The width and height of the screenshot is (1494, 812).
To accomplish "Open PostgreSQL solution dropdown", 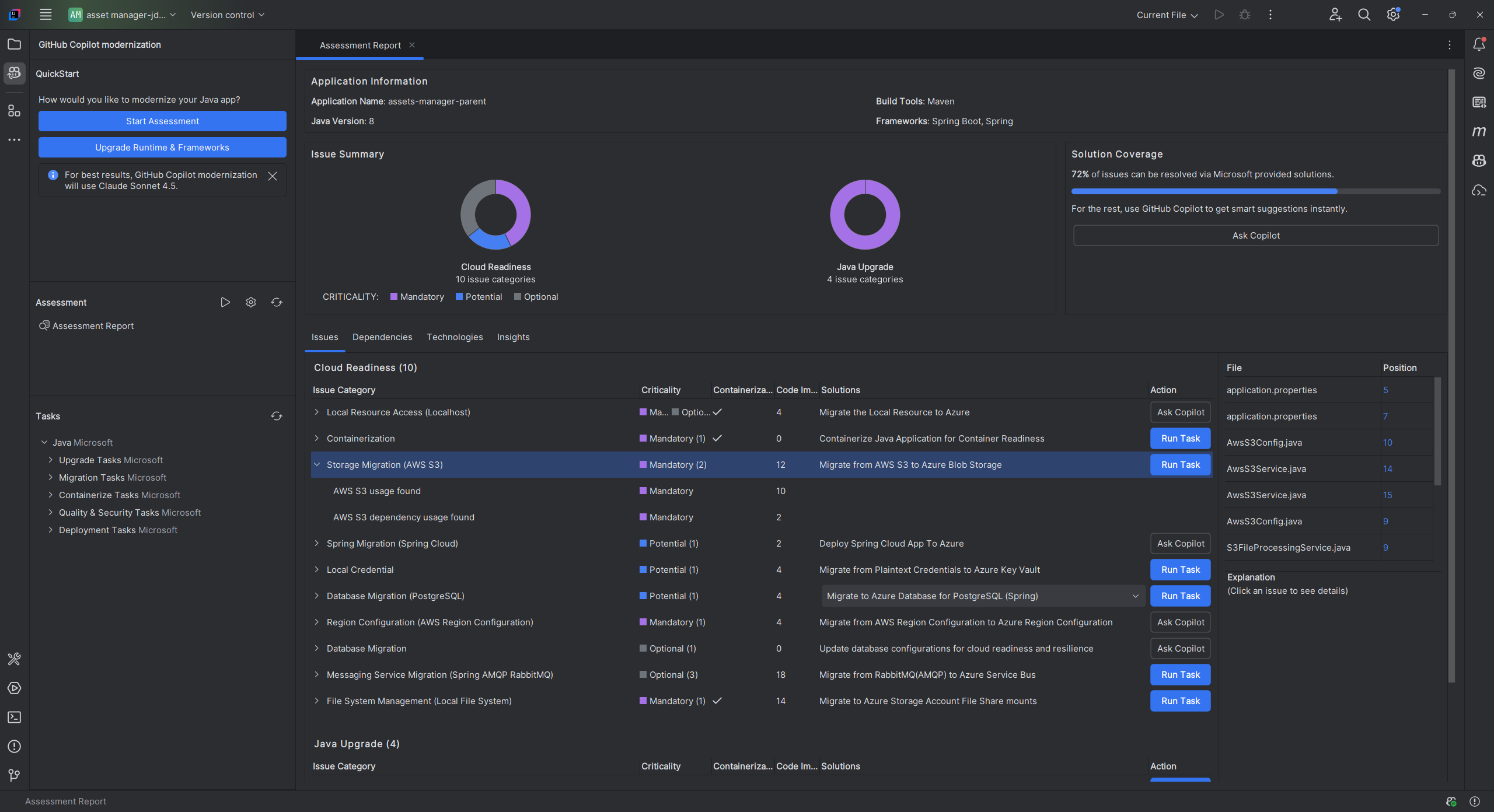I will 1135,596.
